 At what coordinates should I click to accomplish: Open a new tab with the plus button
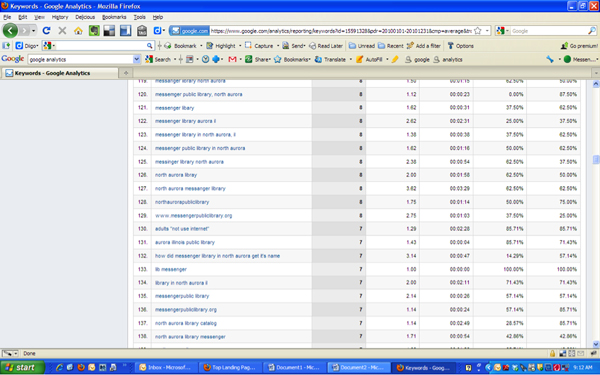pyautogui.click(x=126, y=73)
